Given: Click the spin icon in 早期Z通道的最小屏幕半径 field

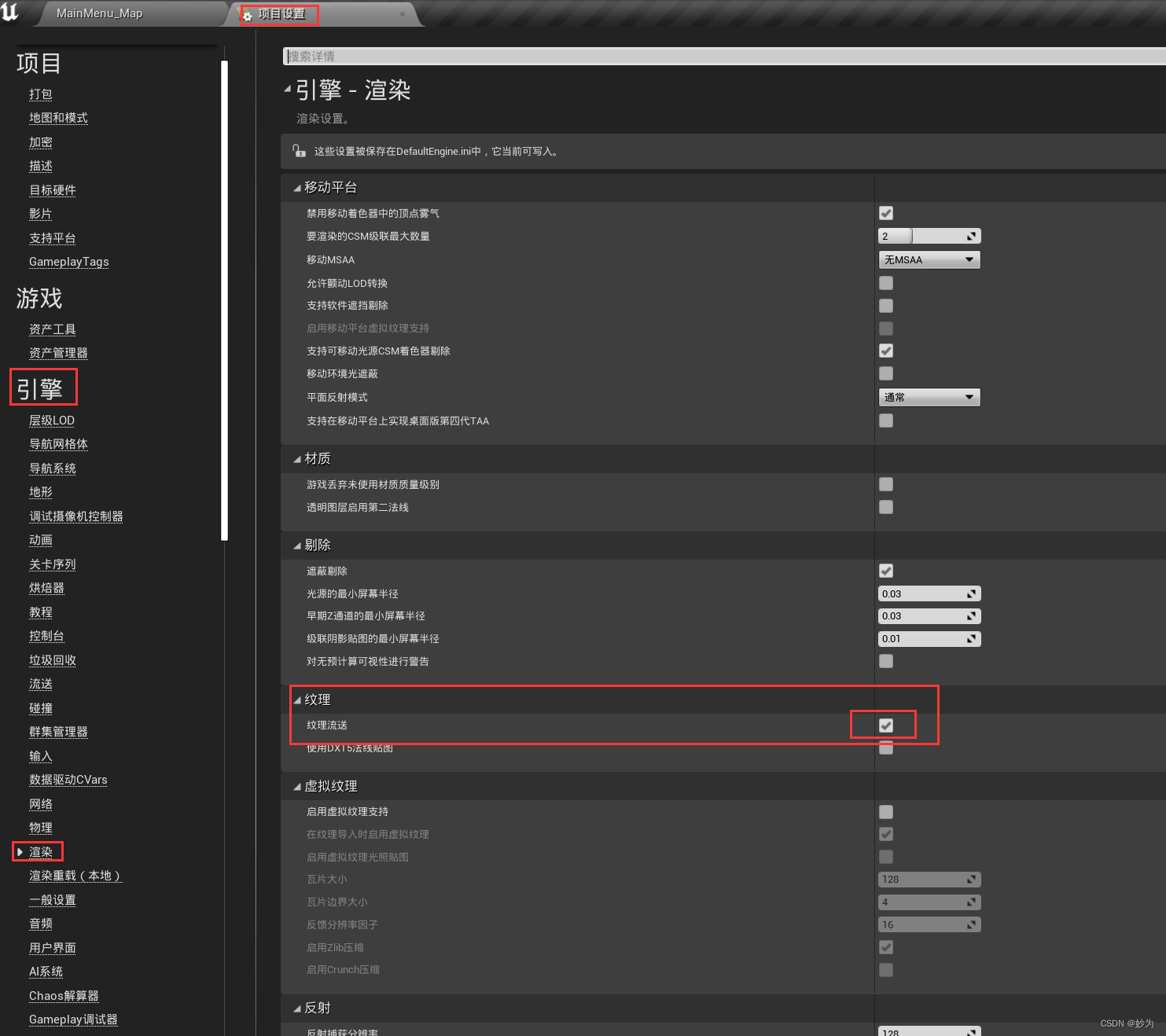Looking at the screenshot, I should (972, 616).
